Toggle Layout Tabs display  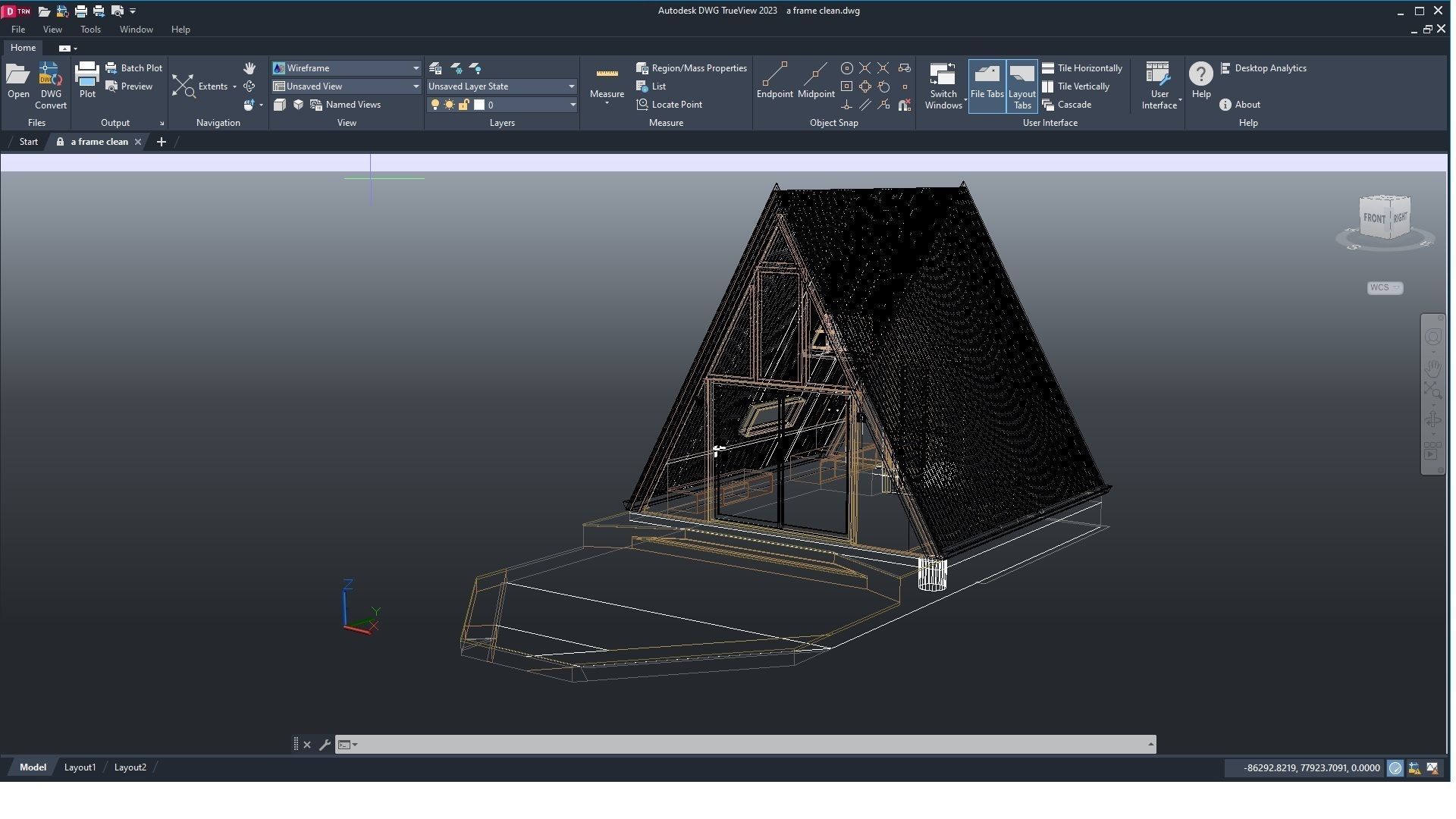point(1021,86)
